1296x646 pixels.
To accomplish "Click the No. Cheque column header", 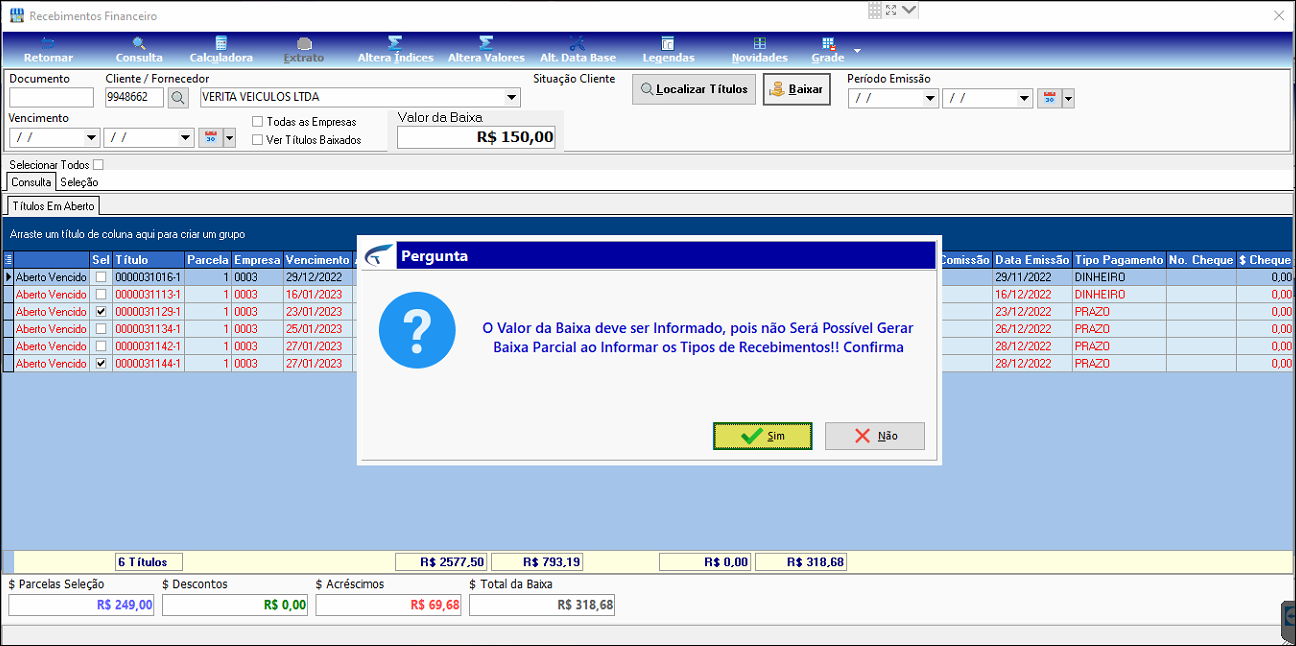I will [1201, 260].
